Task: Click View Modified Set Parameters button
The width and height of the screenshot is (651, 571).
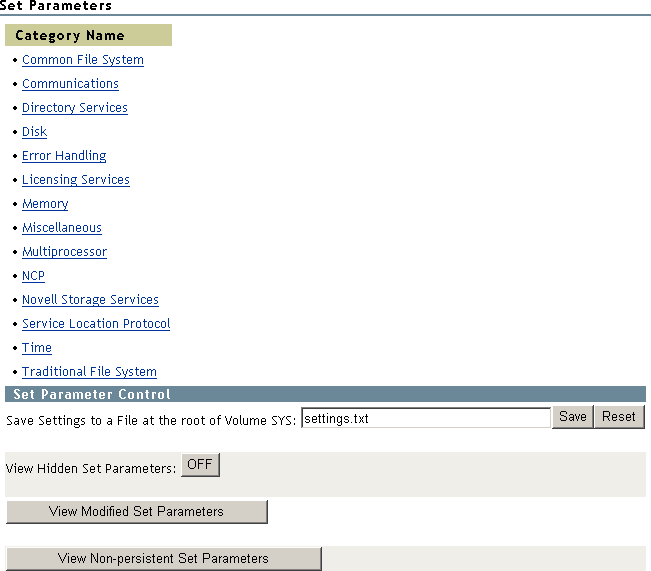Action: (137, 512)
